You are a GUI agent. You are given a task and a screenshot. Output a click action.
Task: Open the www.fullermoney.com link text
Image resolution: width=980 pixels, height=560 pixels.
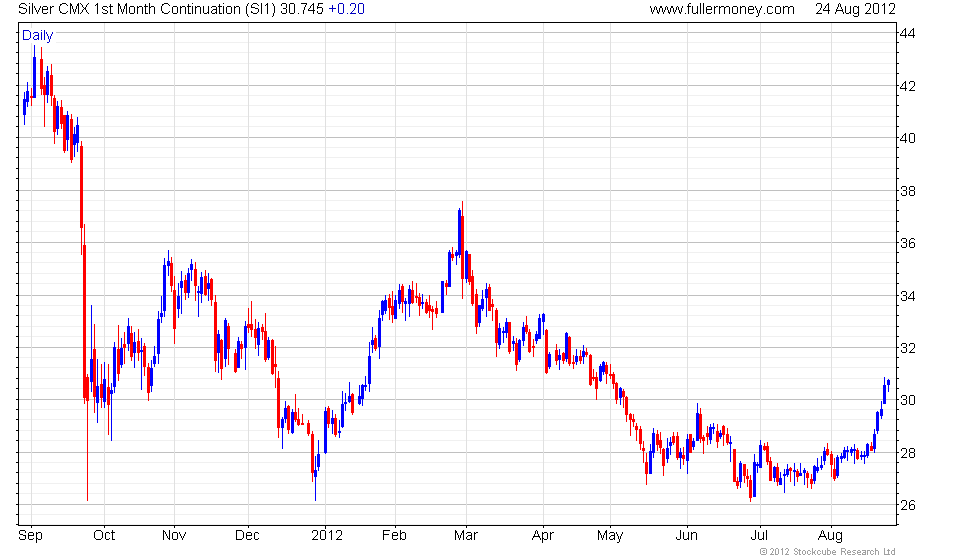(x=722, y=9)
